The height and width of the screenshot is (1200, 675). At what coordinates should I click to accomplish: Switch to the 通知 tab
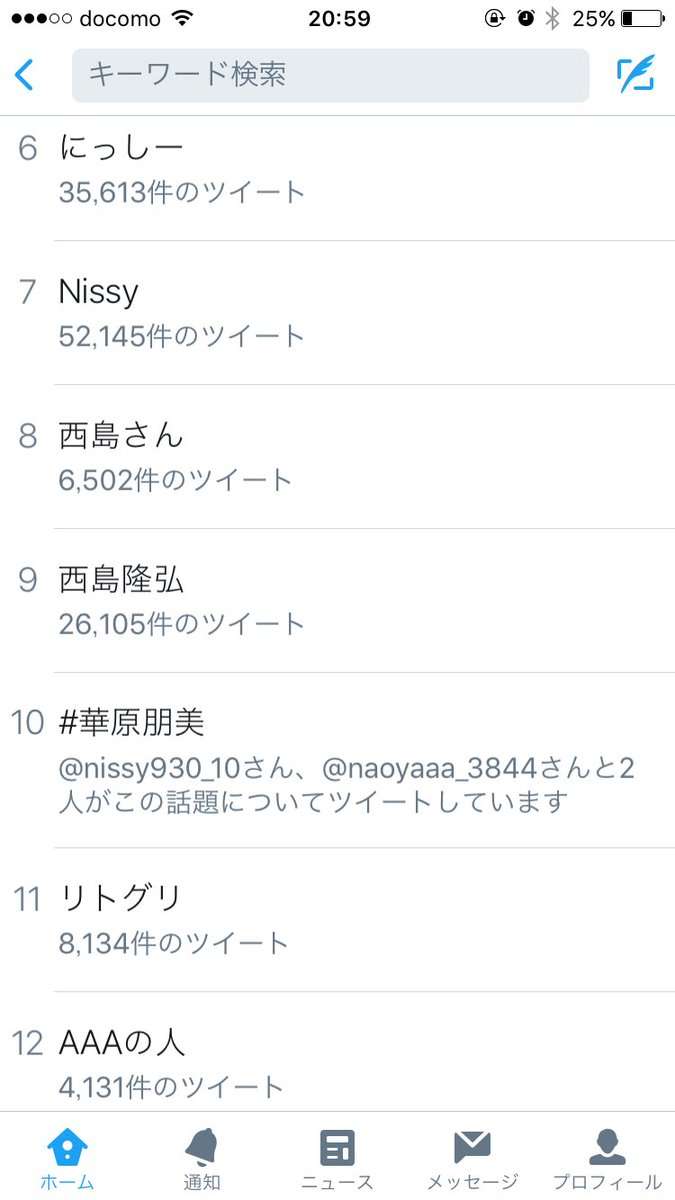coord(201,1160)
